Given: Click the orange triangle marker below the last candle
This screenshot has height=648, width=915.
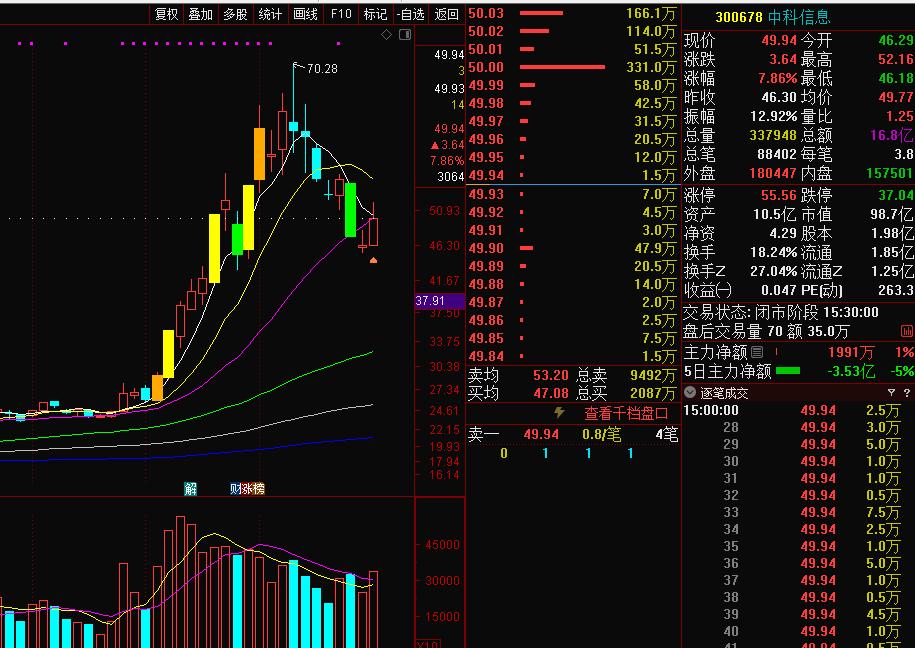Looking at the screenshot, I should 373,260.
